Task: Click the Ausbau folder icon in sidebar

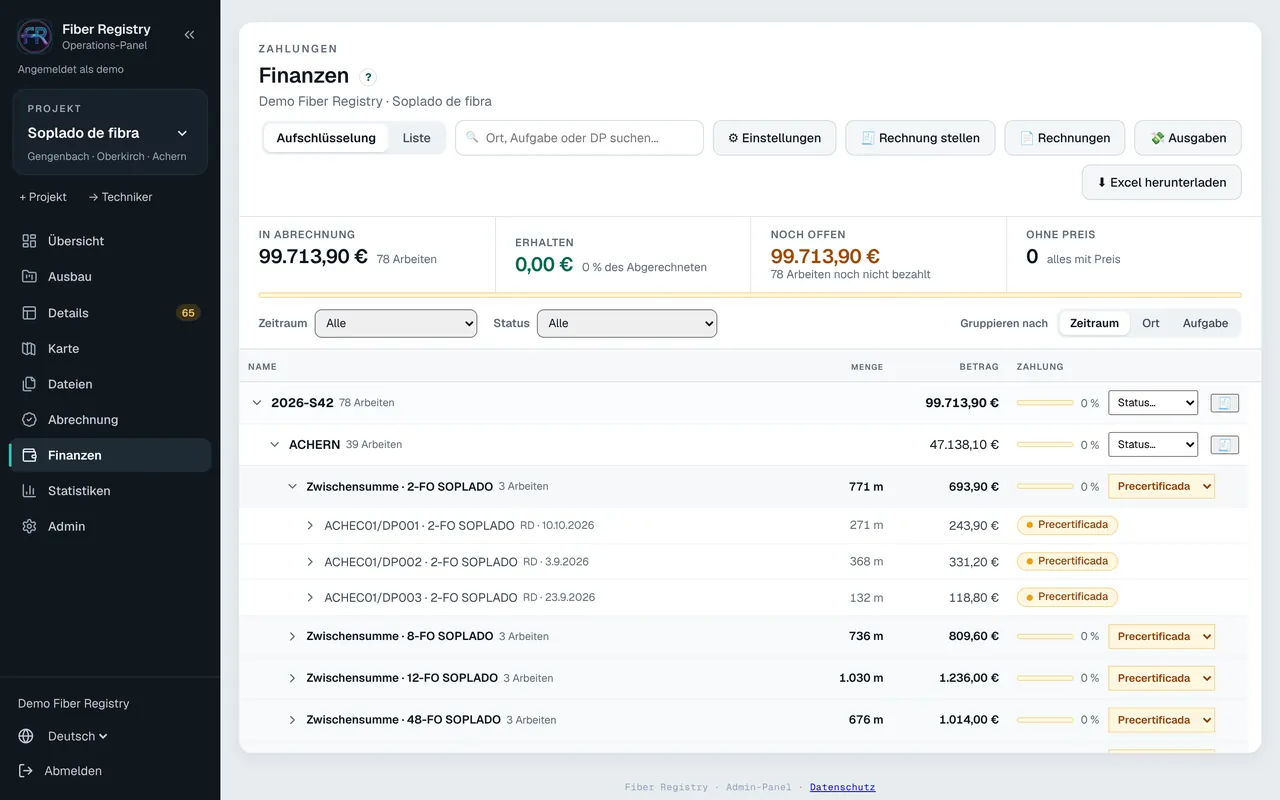Action: click(x=29, y=277)
